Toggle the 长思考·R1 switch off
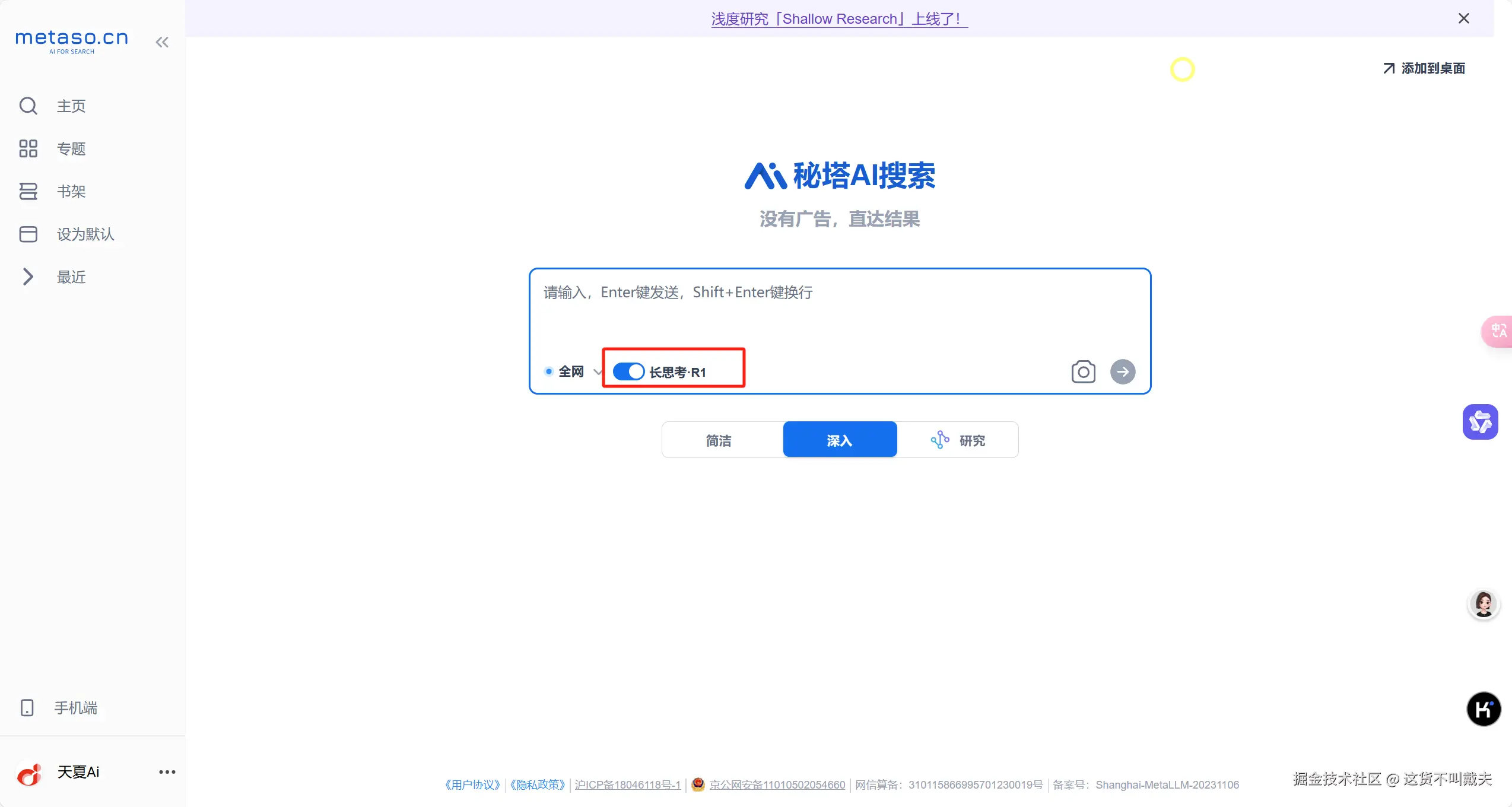This screenshot has height=807, width=1512. click(628, 372)
